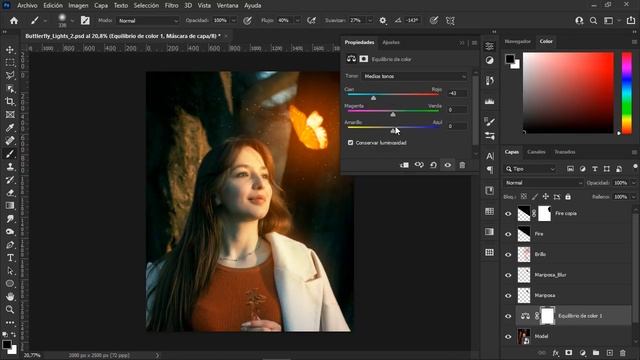Screen dimensions: 640x360
Task: Select the Mariposa layer thumbnail
Action: 524,296
